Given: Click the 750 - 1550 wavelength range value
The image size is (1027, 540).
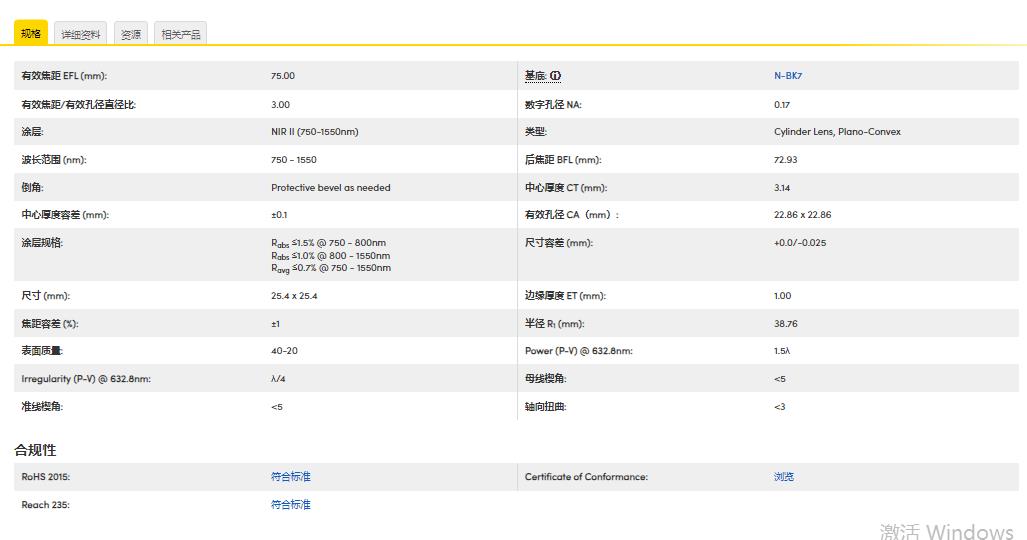Looking at the screenshot, I should (293, 160).
